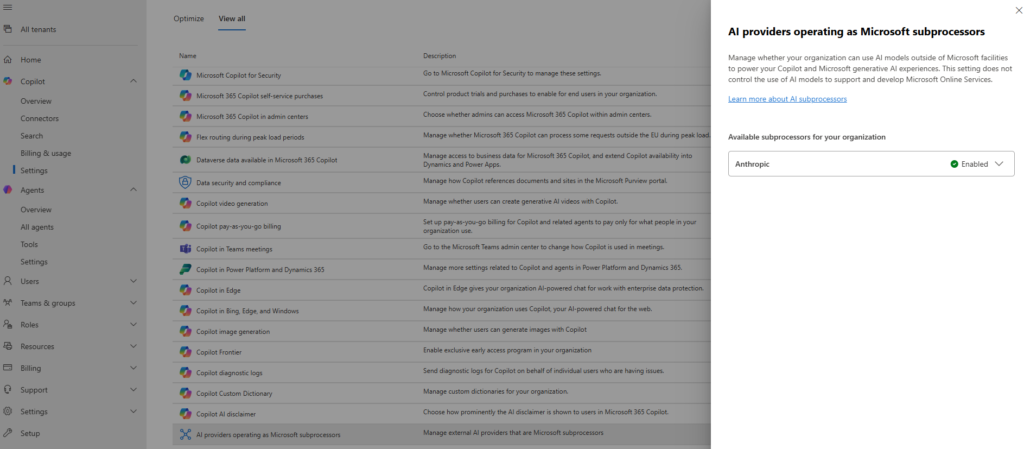Image resolution: width=1024 pixels, height=449 pixels.
Task: Open the hamburger navigation menu icon
Action: pos(8,7)
